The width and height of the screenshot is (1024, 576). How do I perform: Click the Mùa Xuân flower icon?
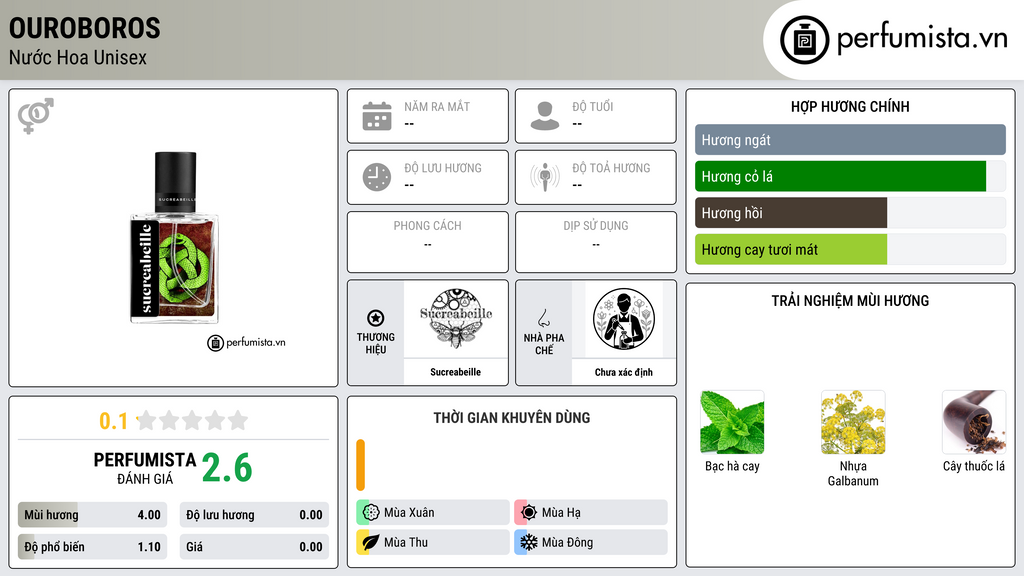click(x=371, y=513)
